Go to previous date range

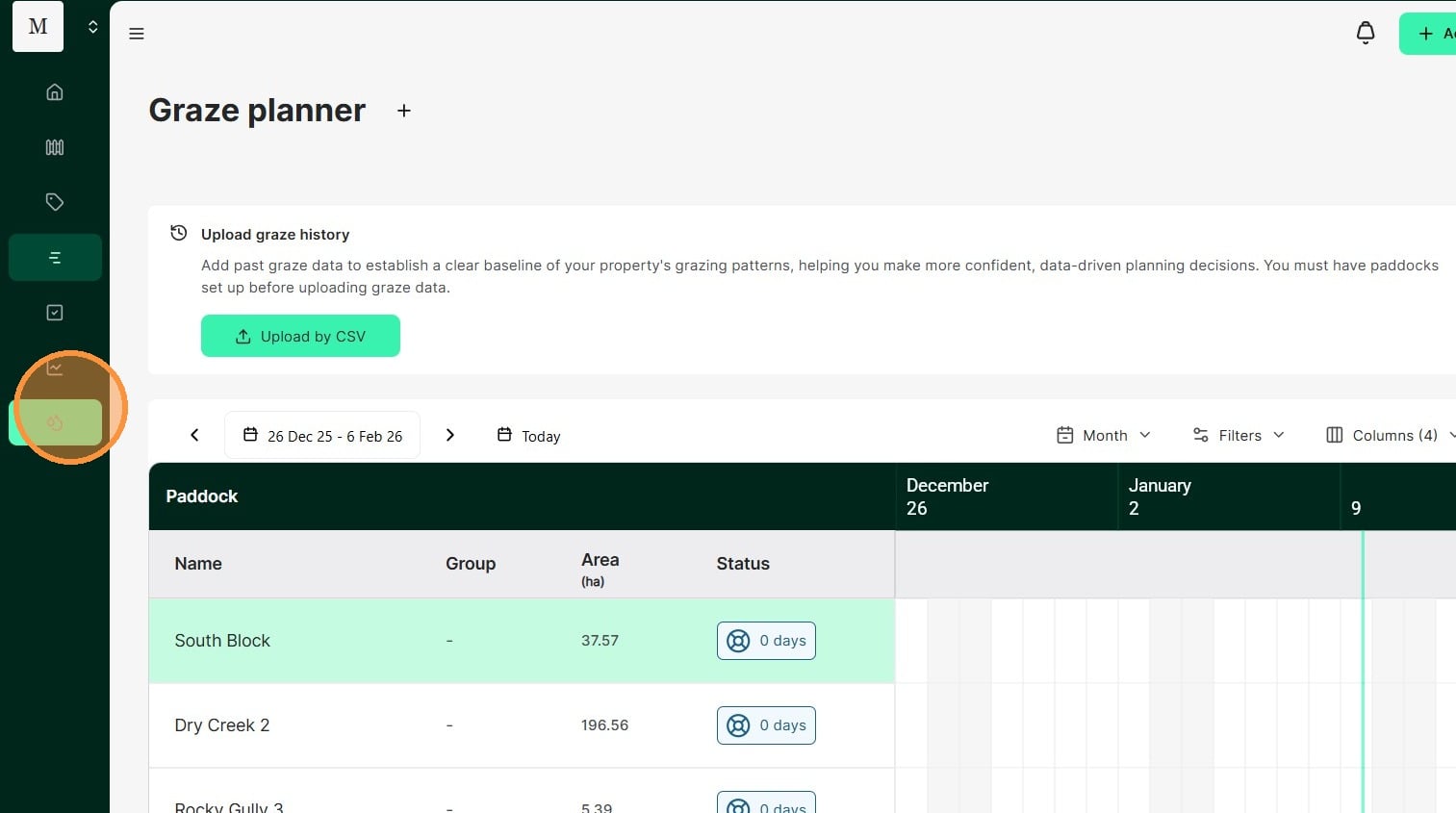point(194,435)
